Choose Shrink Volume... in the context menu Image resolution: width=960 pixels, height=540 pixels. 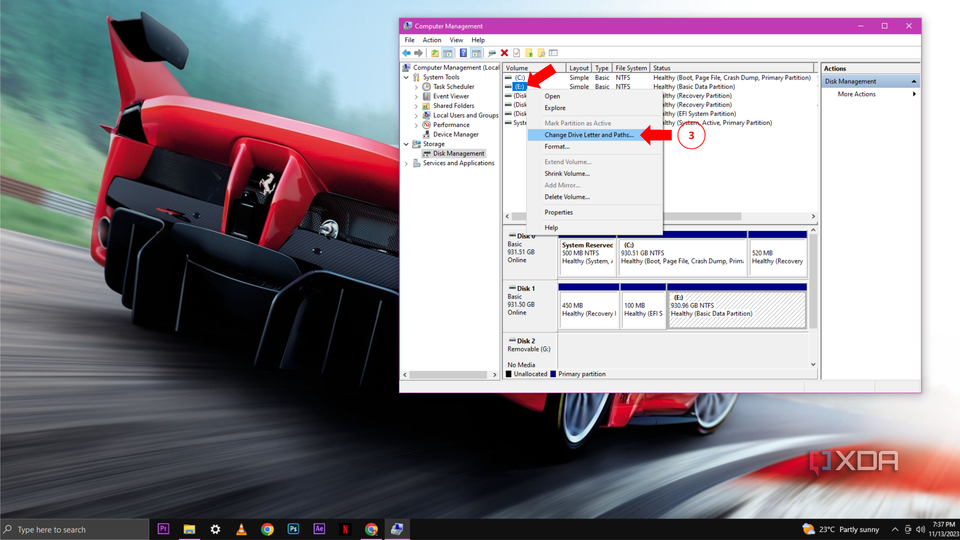(594, 173)
